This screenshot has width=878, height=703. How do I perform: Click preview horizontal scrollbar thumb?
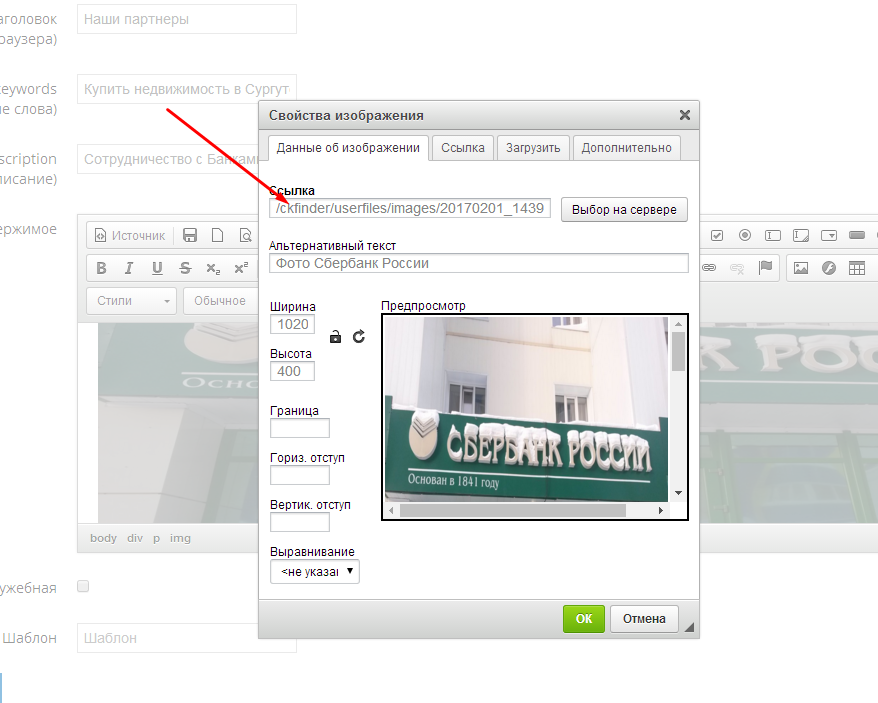(x=512, y=510)
